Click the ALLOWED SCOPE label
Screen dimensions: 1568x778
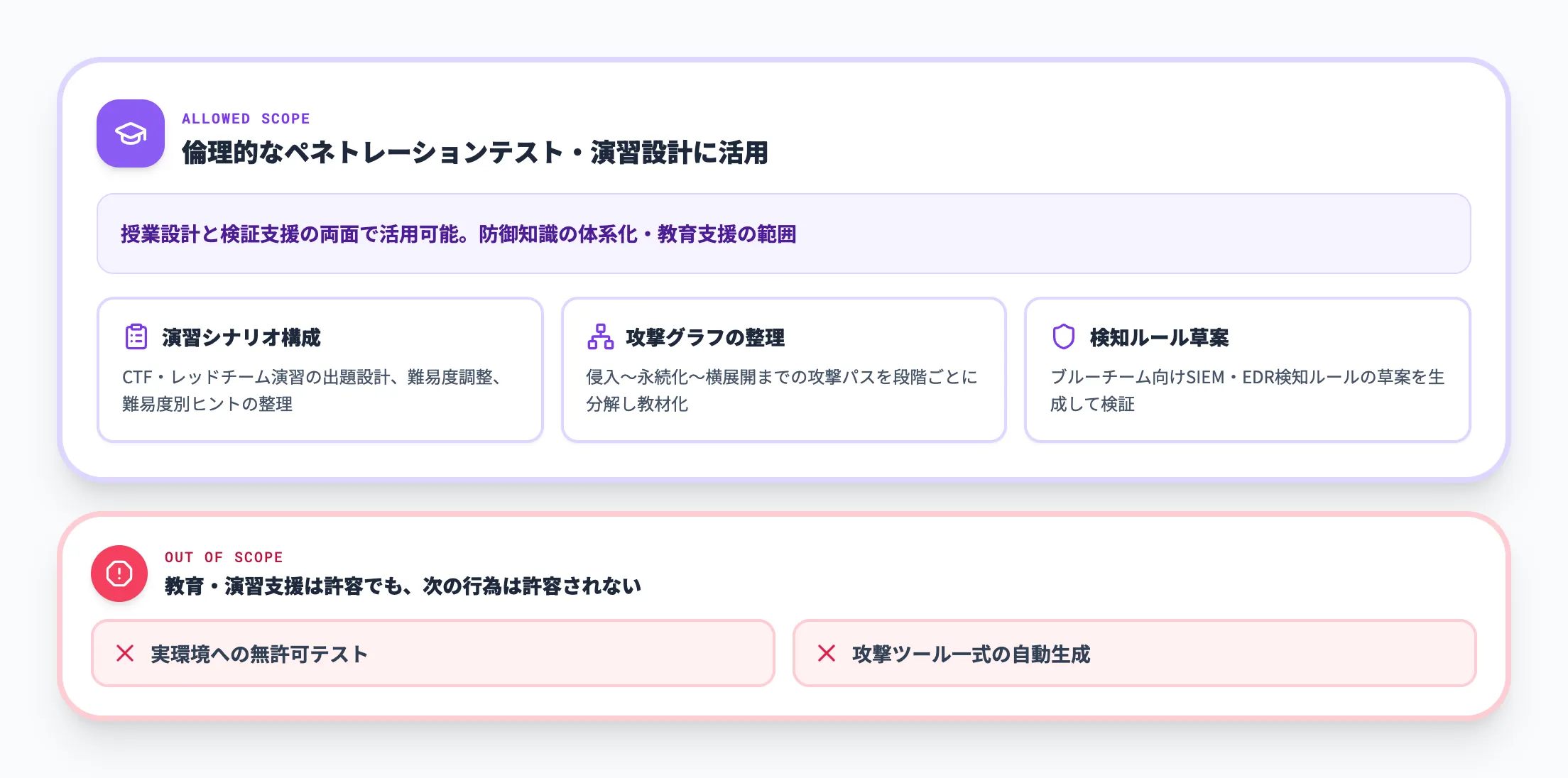point(246,118)
